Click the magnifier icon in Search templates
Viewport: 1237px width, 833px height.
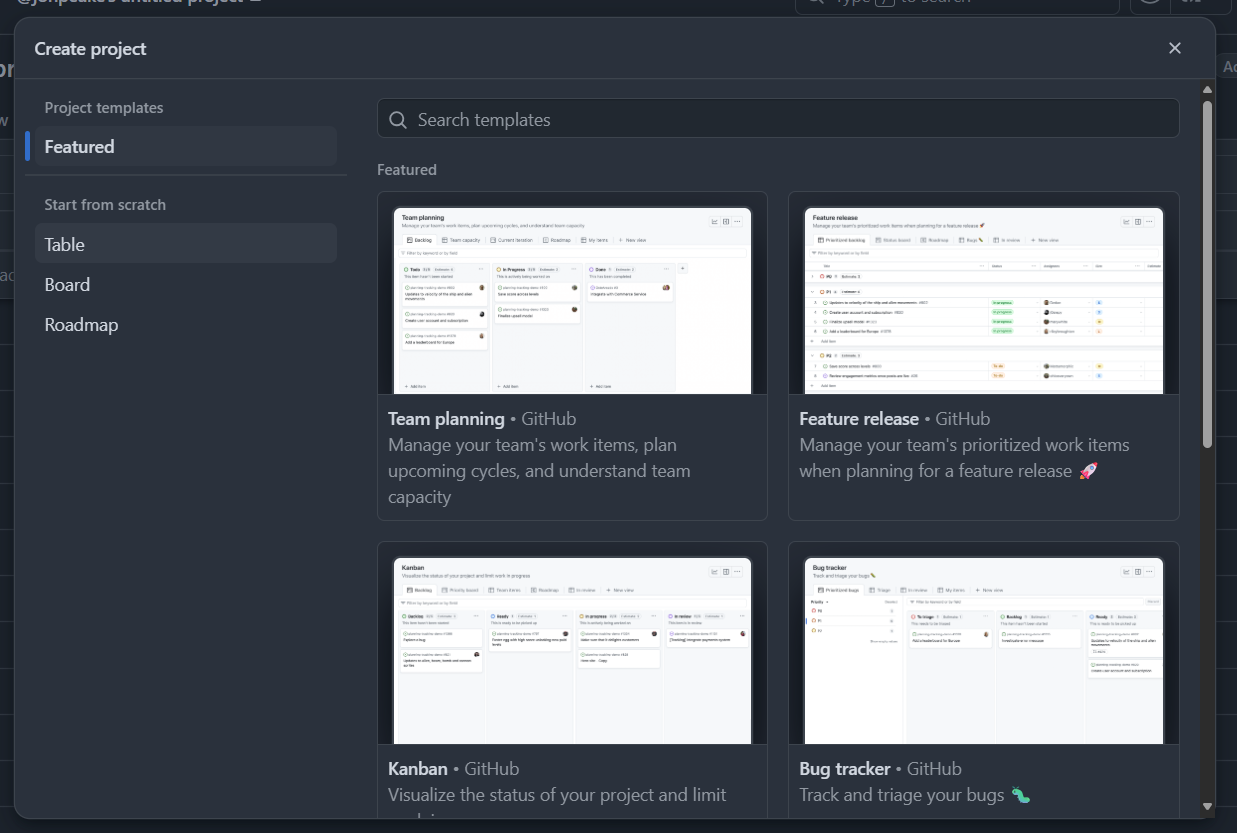click(397, 120)
